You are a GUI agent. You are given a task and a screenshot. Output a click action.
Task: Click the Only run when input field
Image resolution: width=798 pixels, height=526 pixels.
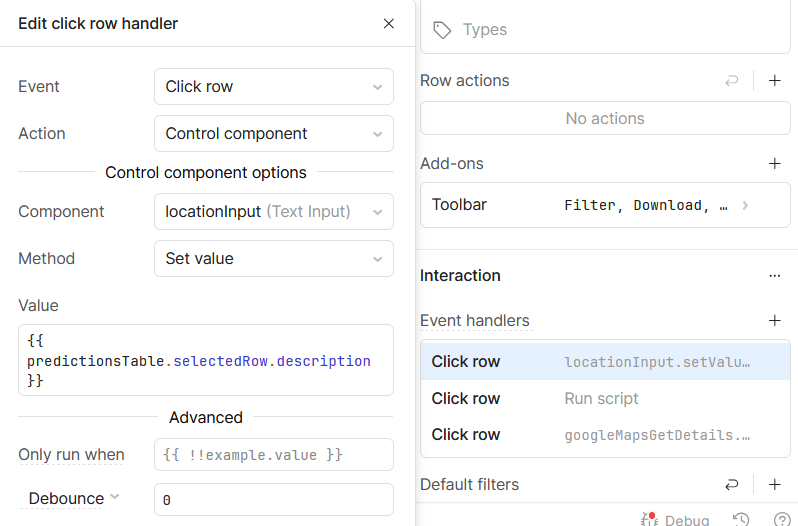click(x=274, y=454)
